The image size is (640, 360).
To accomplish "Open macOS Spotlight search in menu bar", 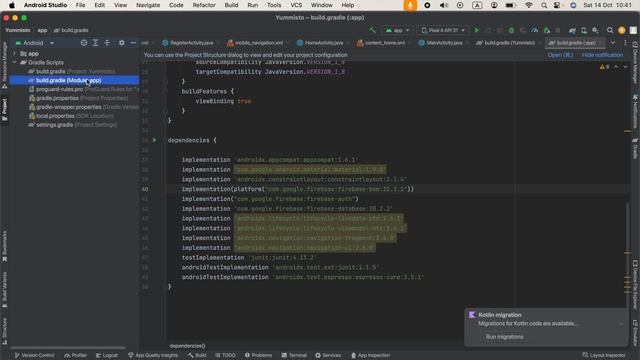I will click(x=544, y=5).
